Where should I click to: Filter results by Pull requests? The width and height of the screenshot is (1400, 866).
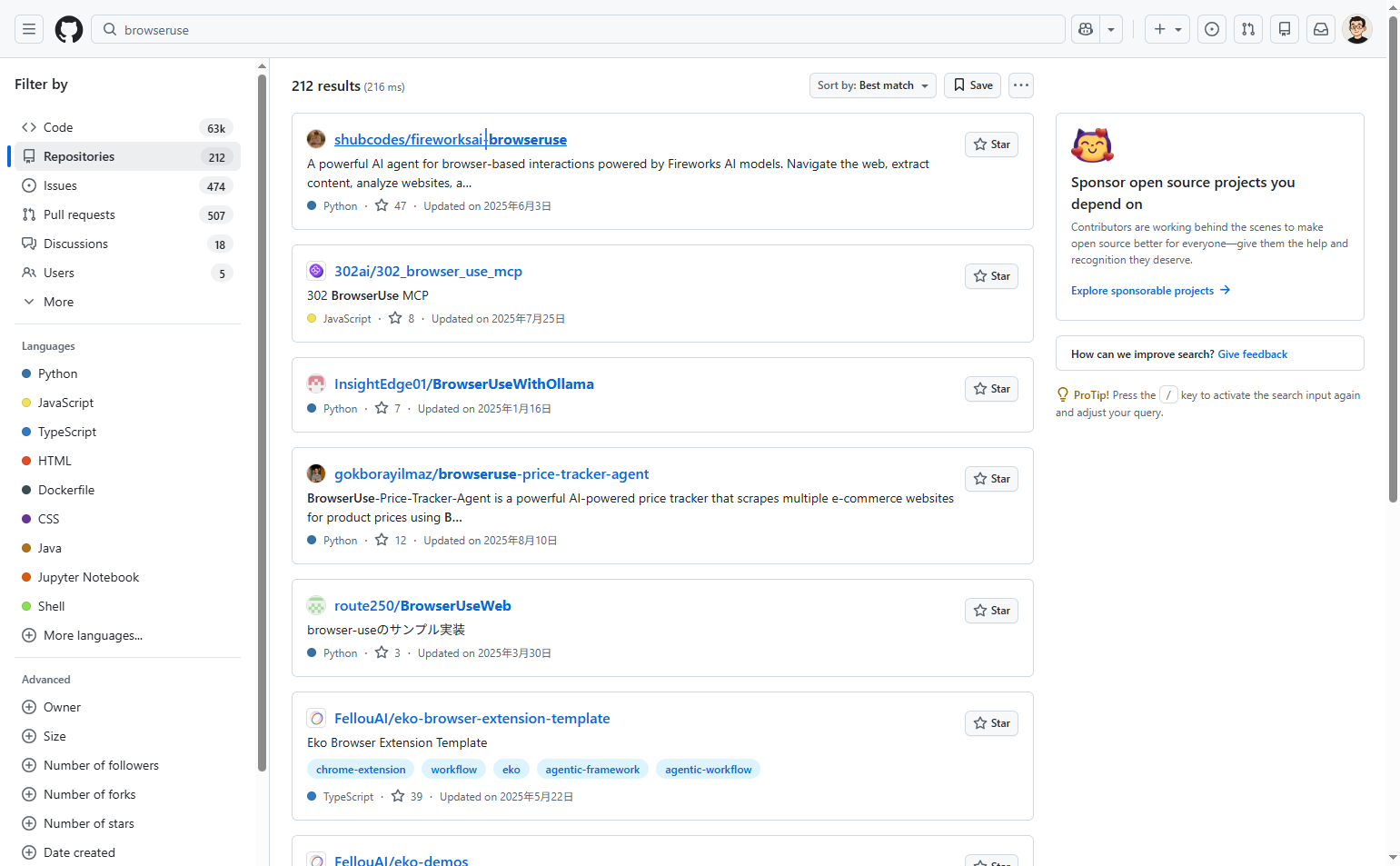(127, 214)
